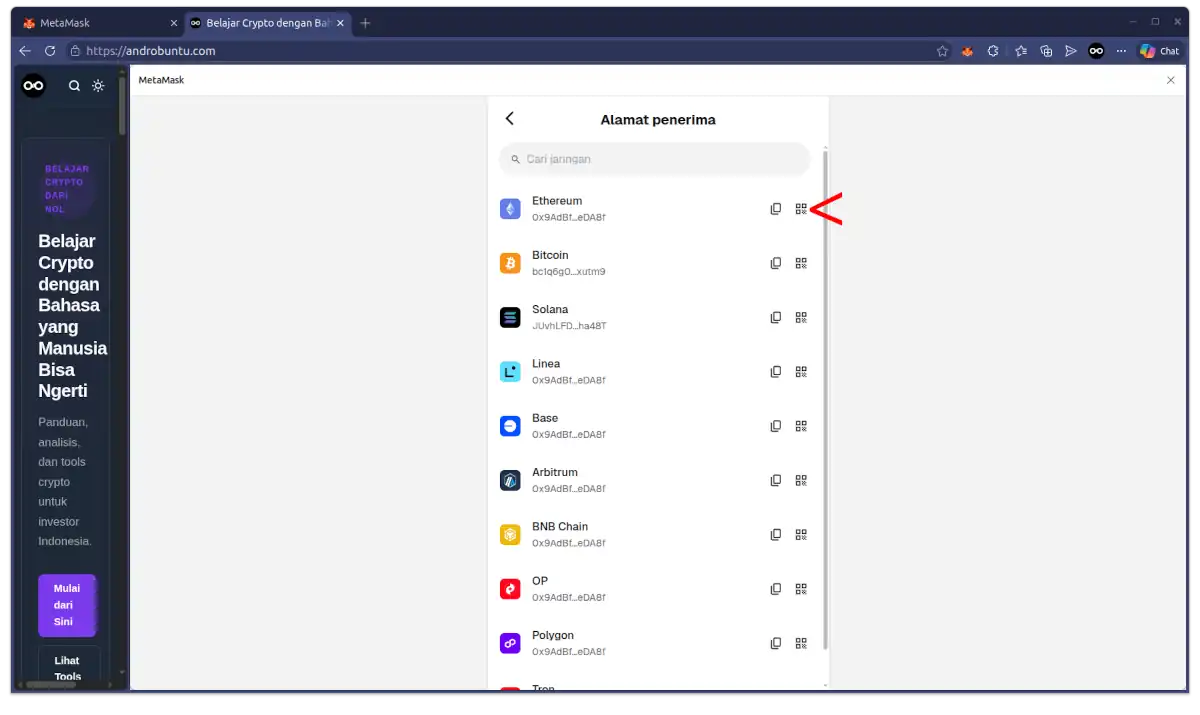The height and width of the screenshot is (715, 1200).
Task: Click the androbuntu site logo
Action: pos(34,86)
